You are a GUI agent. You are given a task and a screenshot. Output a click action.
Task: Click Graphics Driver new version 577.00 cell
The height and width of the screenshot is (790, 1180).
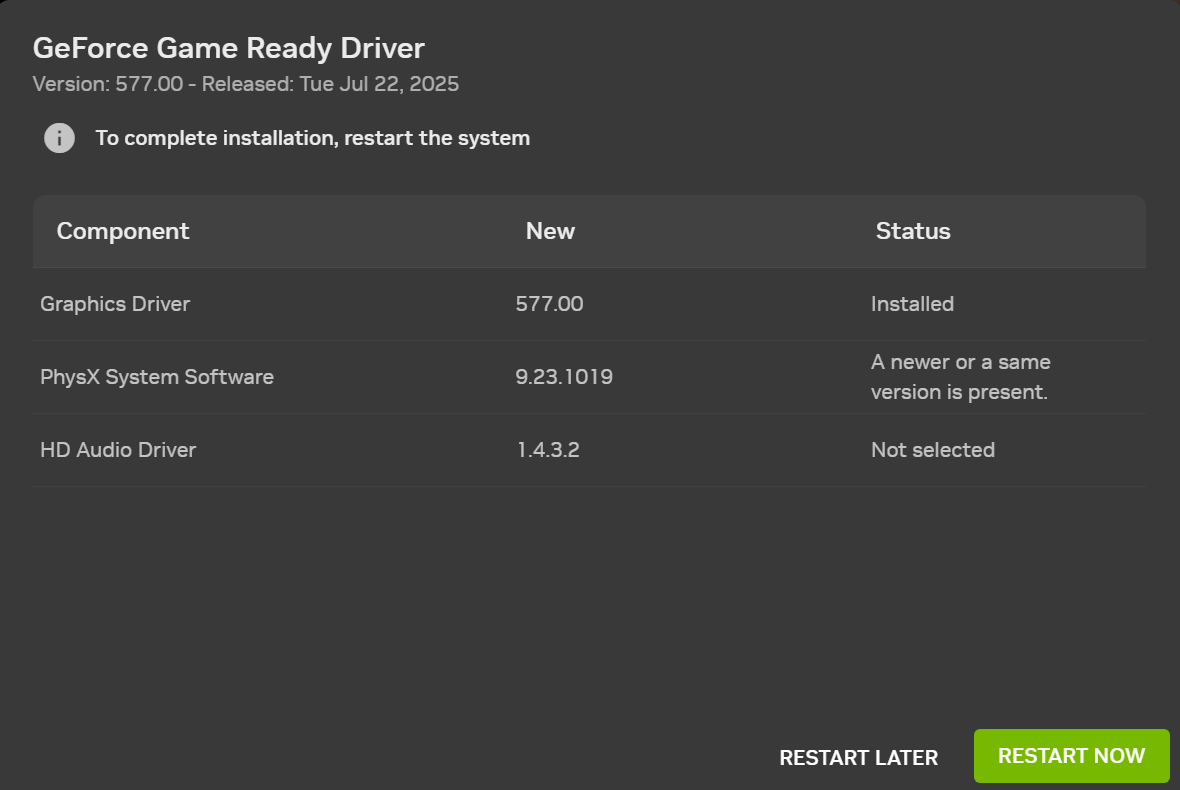[x=549, y=304]
